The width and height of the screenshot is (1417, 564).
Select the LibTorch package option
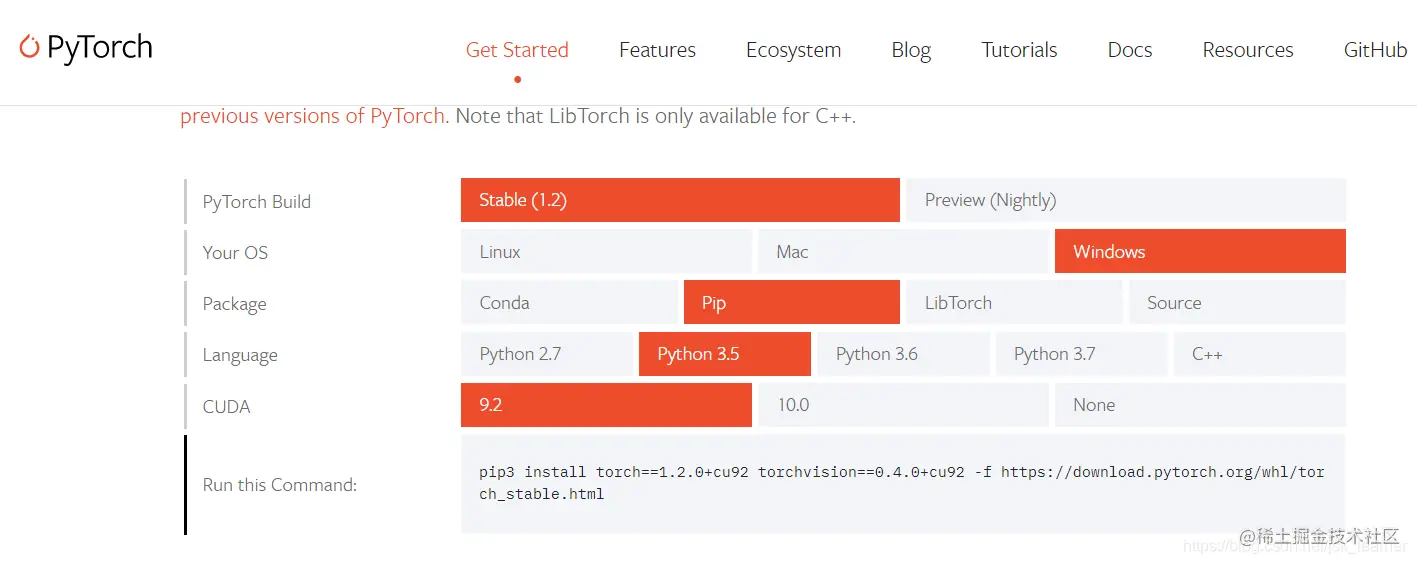(1014, 302)
